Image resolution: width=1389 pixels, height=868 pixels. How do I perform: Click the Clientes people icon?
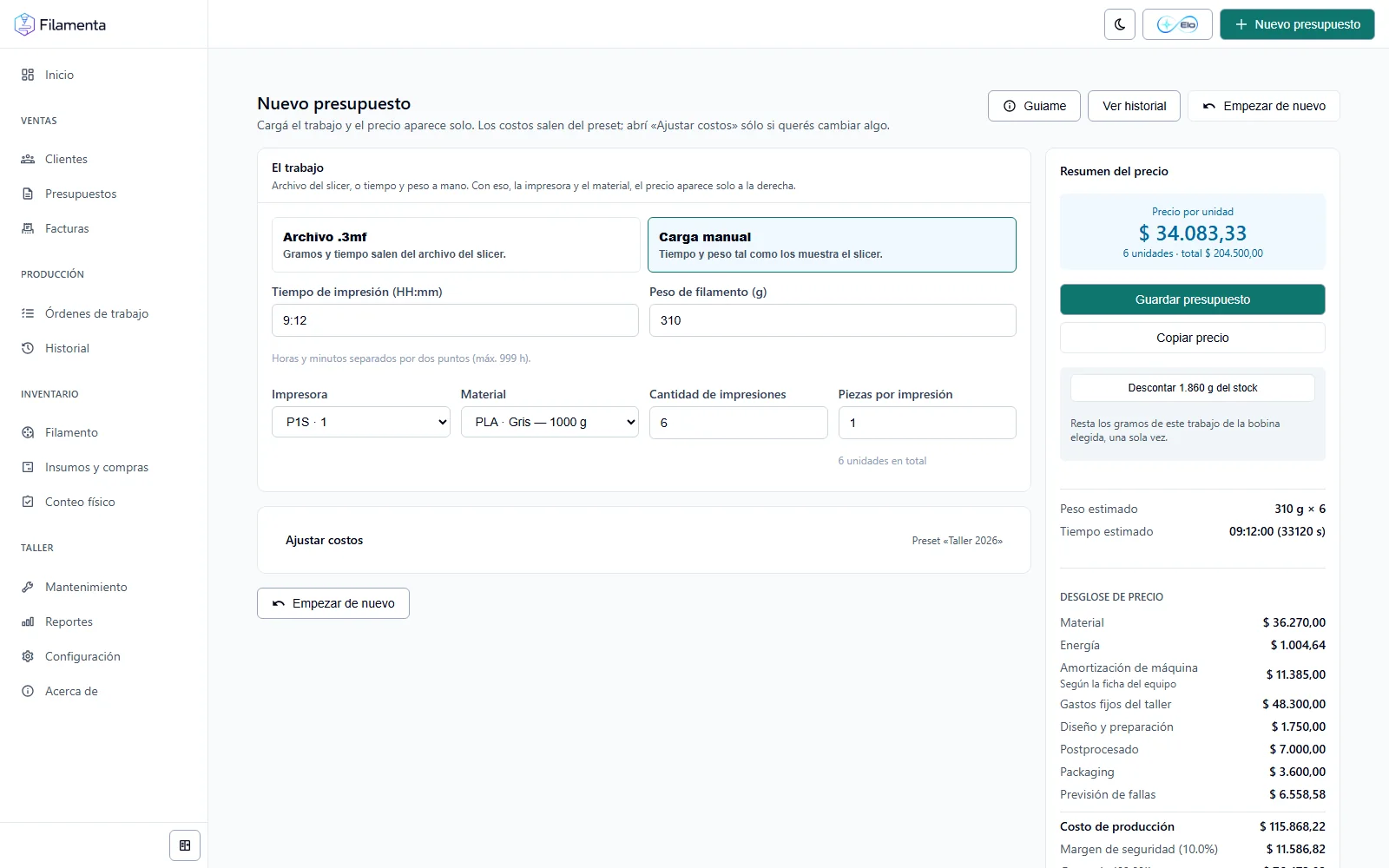[28, 159]
